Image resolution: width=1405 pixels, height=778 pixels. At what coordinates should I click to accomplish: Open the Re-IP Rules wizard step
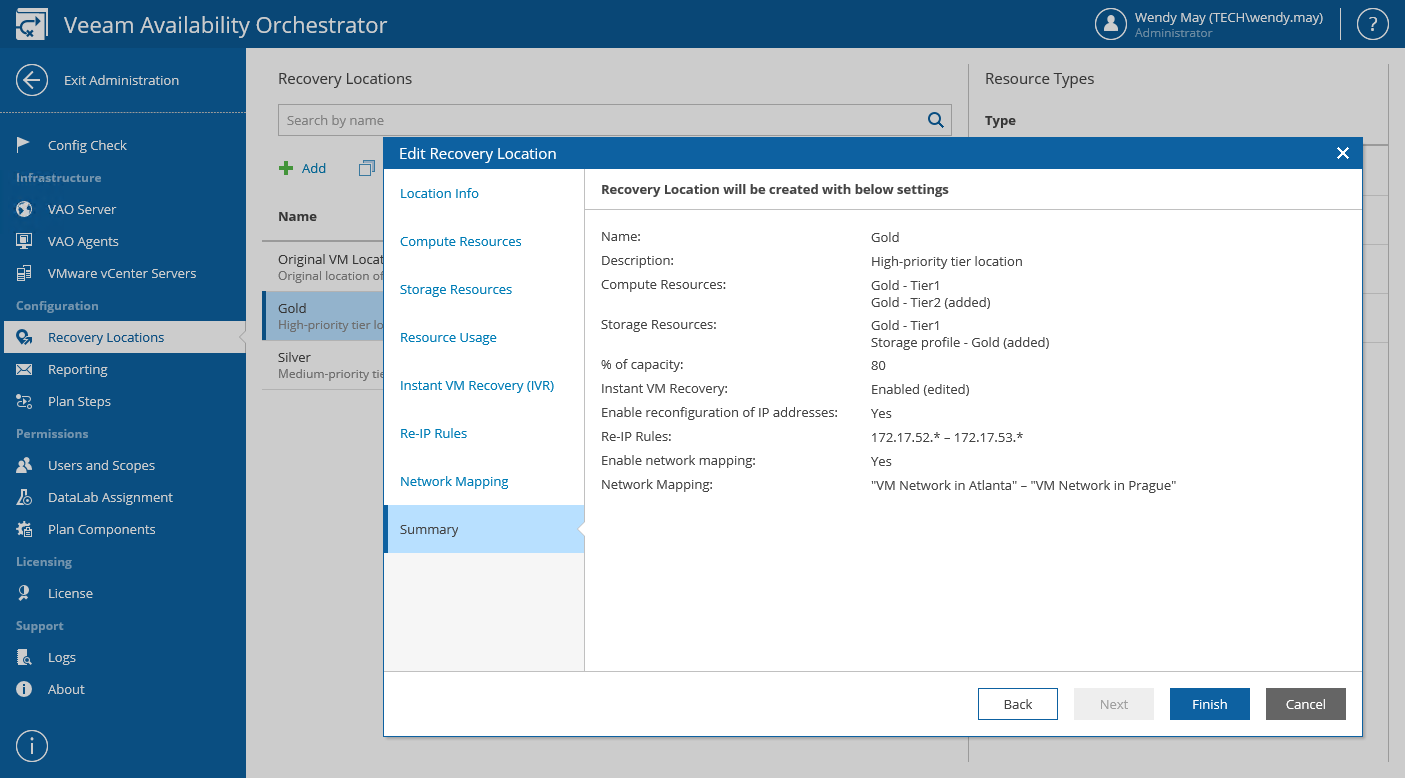pyautogui.click(x=433, y=433)
